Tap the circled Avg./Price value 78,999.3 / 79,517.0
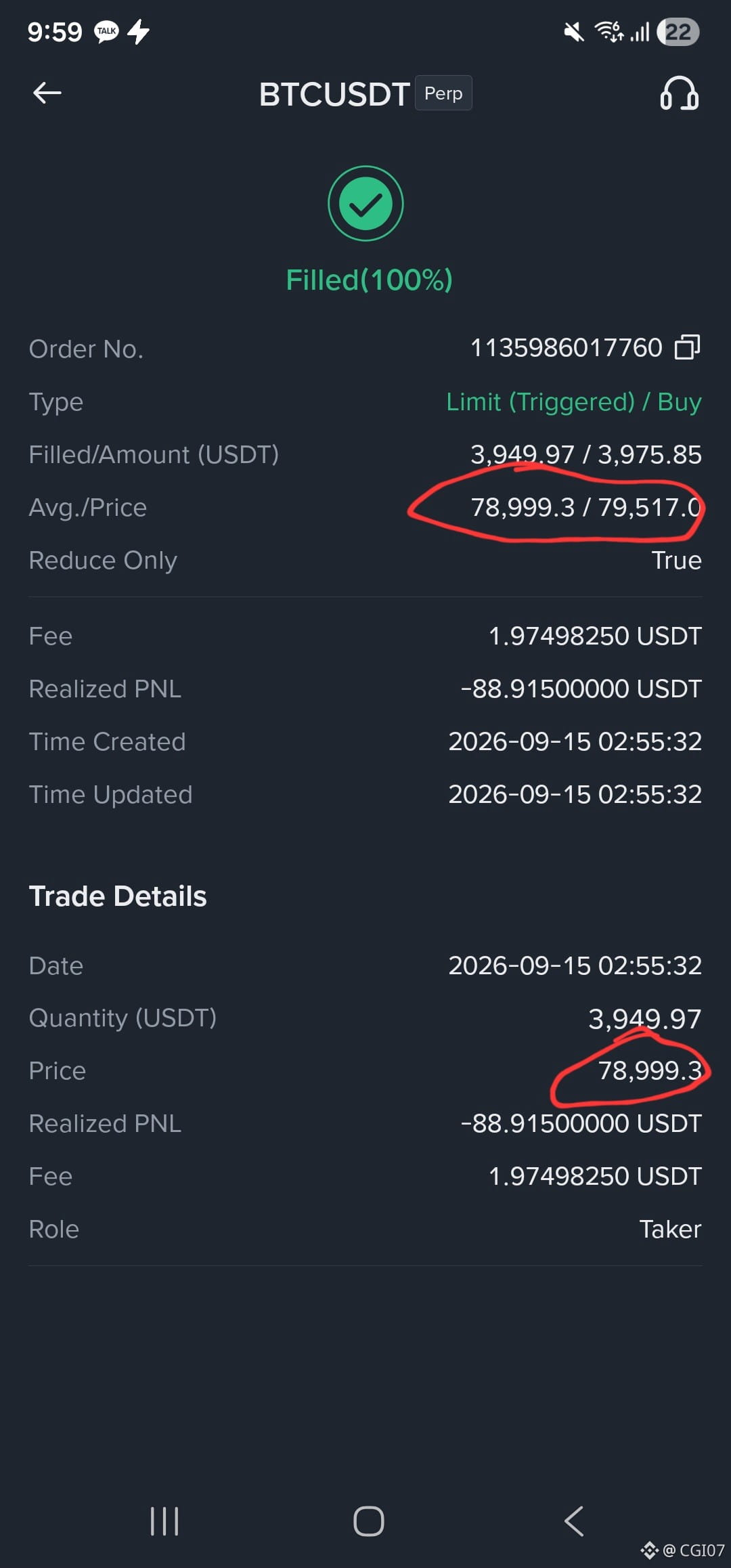Image resolution: width=731 pixels, height=1568 pixels. click(x=586, y=508)
